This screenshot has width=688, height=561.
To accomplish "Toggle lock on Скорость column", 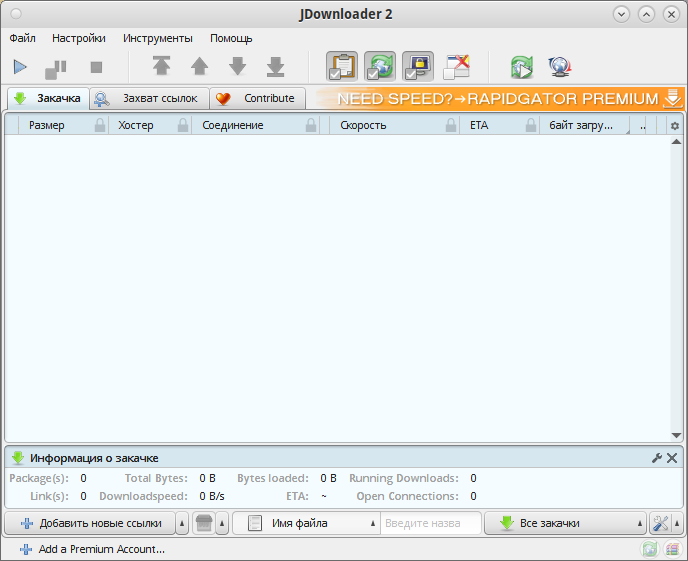I will pos(451,125).
